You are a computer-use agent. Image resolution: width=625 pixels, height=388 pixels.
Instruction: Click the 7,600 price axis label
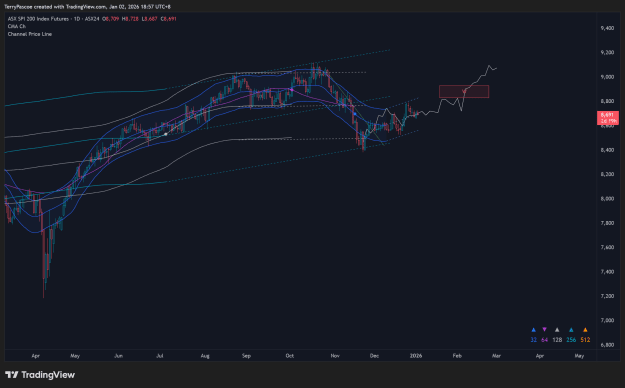click(607, 247)
